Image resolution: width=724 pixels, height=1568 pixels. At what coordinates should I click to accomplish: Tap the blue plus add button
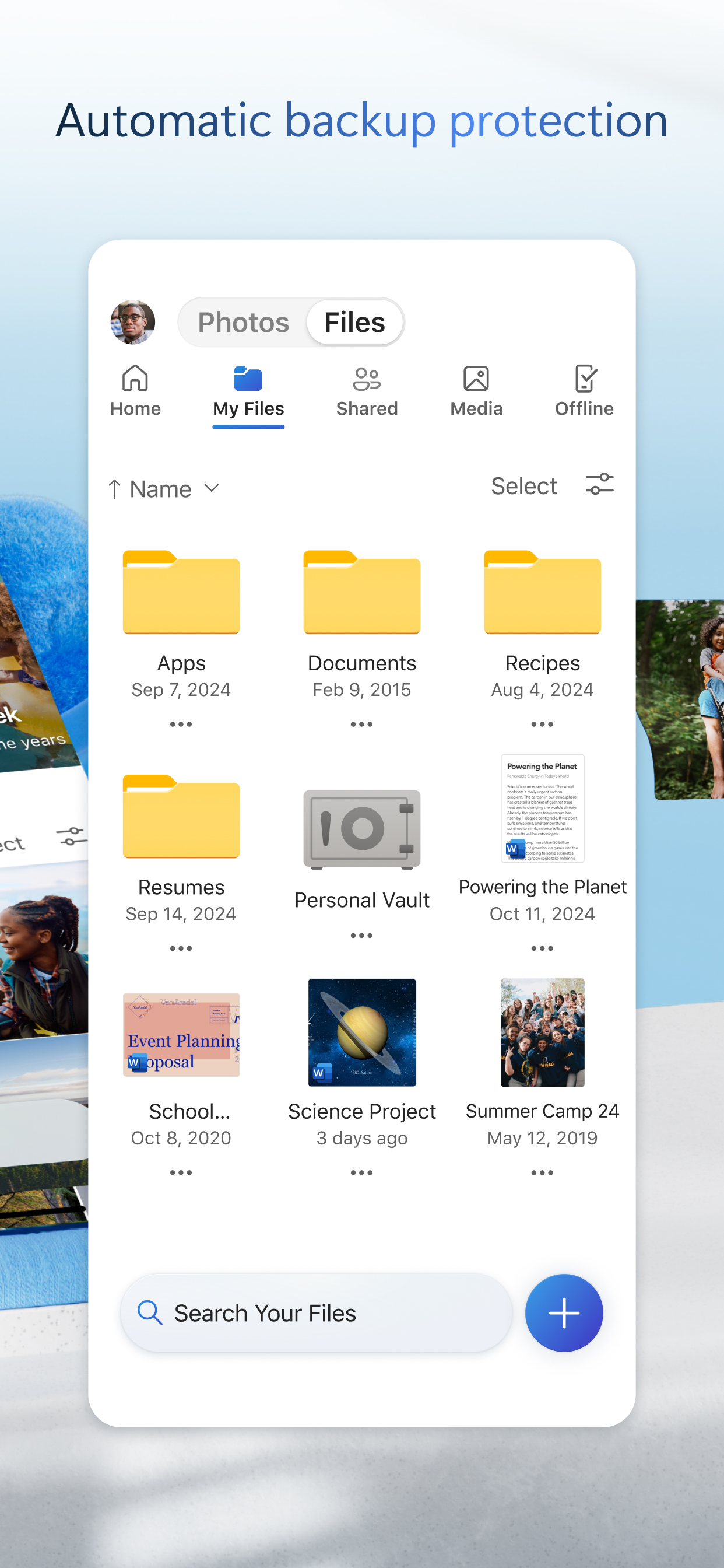click(x=564, y=1313)
